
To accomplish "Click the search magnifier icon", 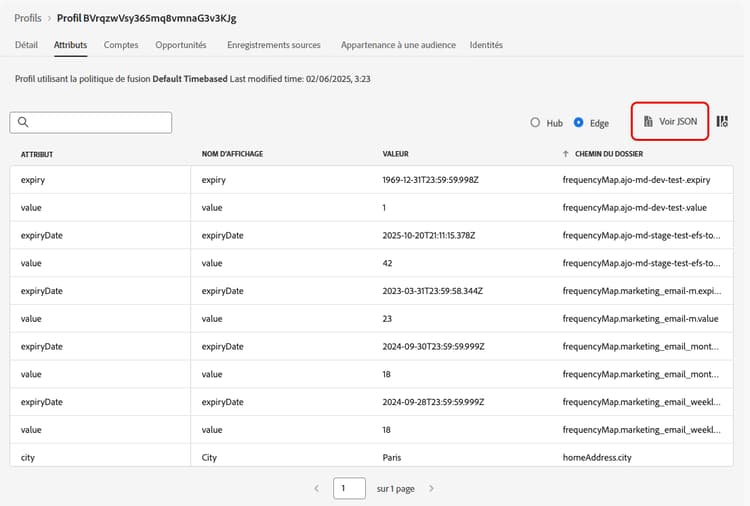I will coord(23,122).
